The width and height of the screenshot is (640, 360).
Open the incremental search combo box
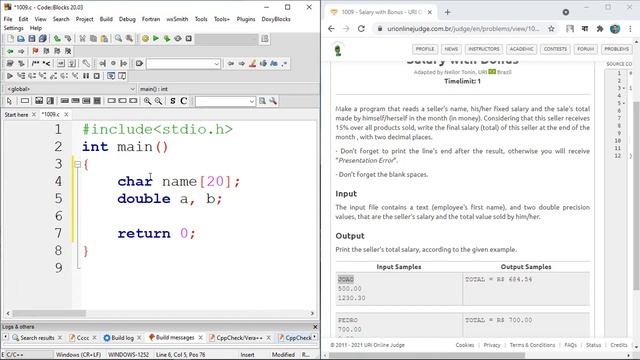[183, 64]
